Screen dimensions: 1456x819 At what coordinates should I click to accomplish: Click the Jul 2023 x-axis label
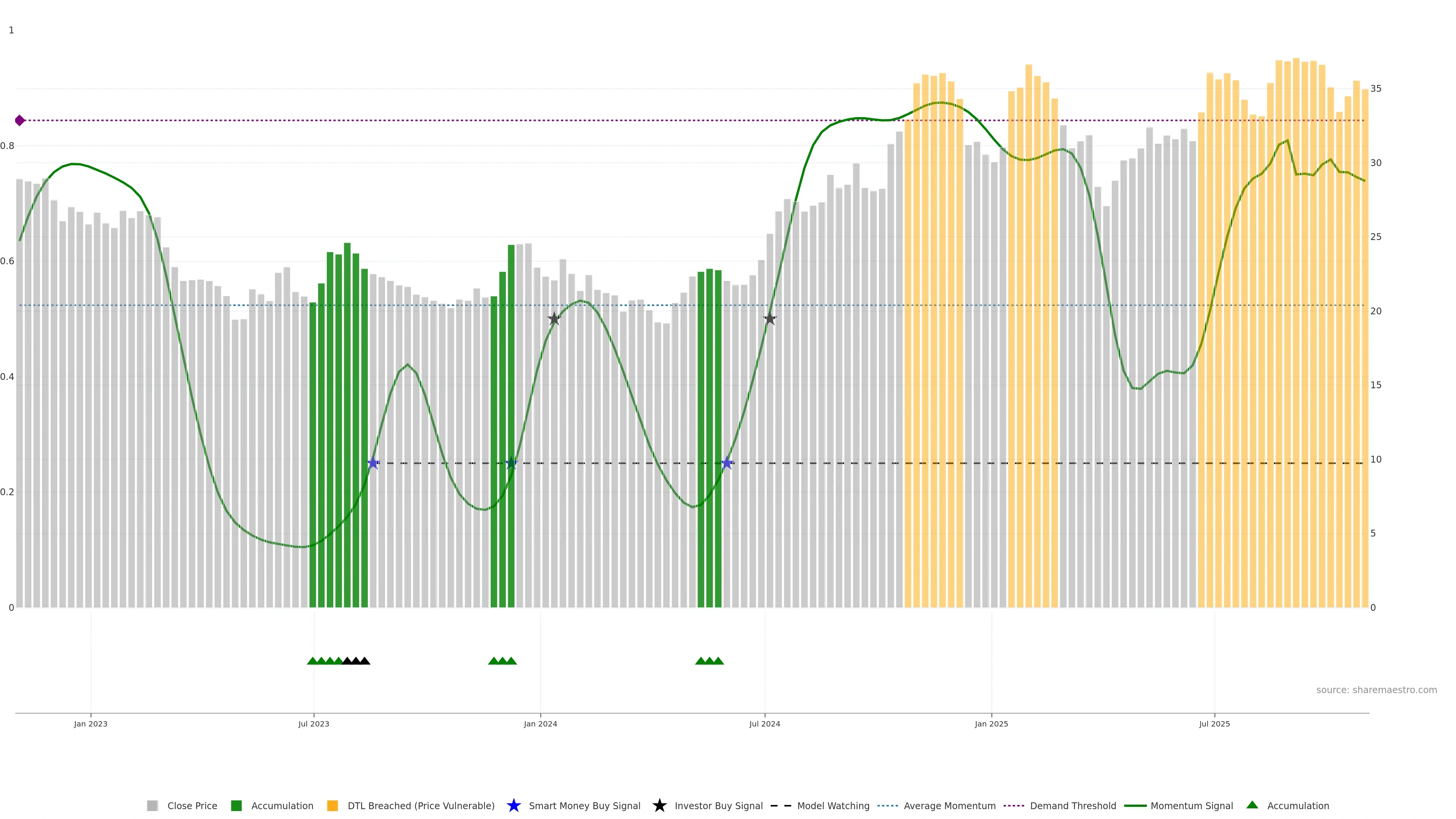pos(314,724)
